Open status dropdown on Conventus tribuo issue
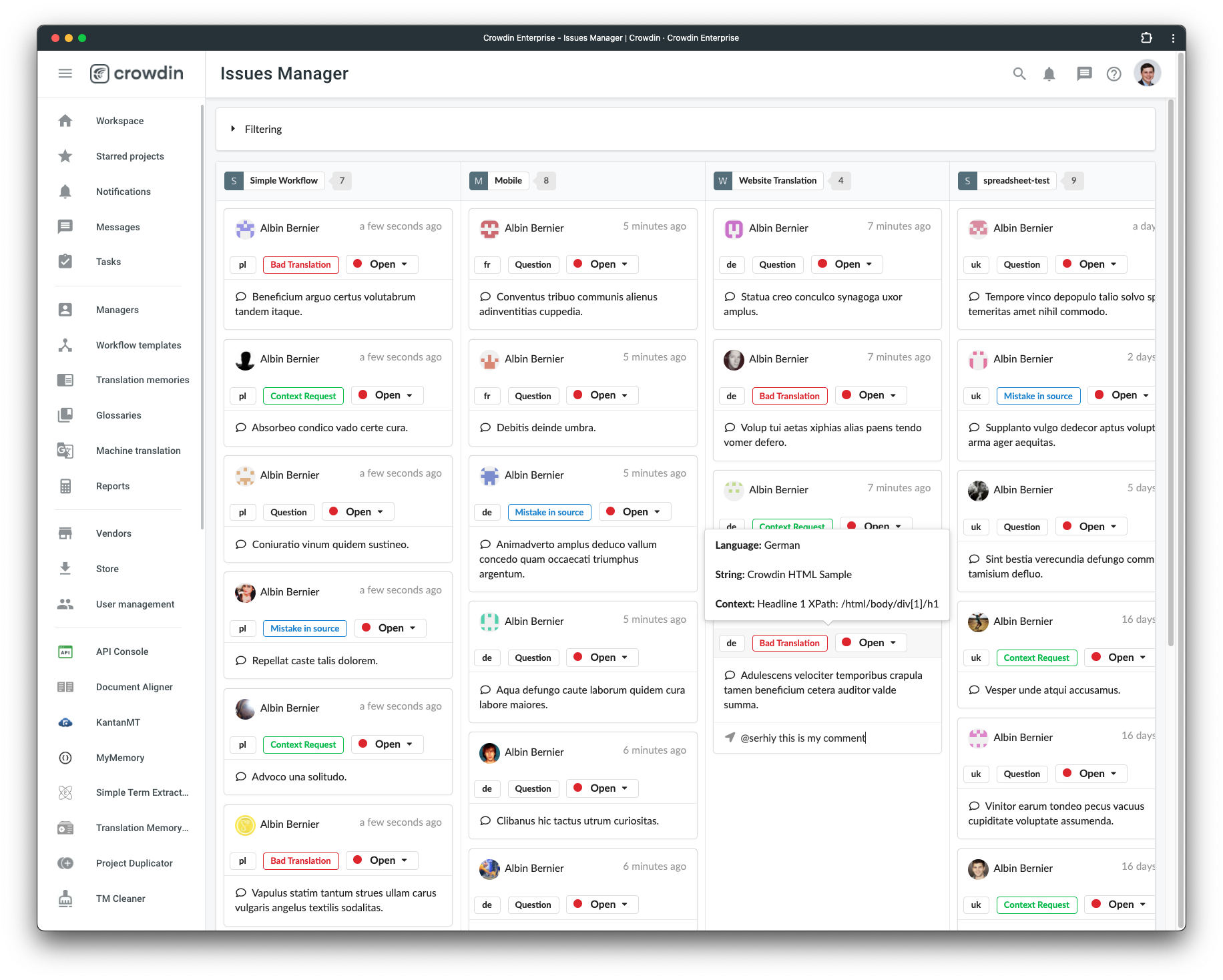1223x980 pixels. click(x=602, y=264)
